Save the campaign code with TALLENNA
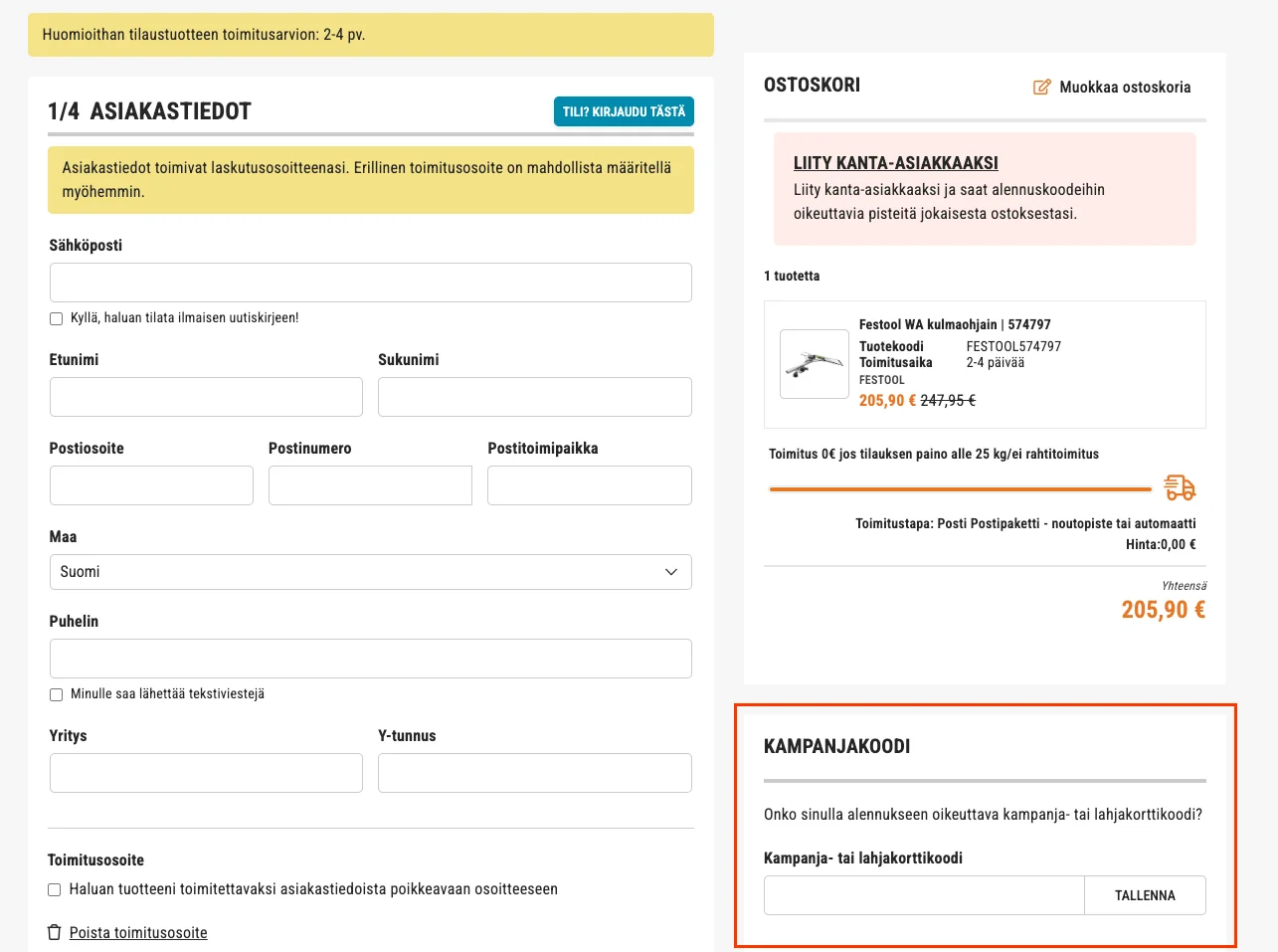1278x952 pixels. click(x=1145, y=895)
